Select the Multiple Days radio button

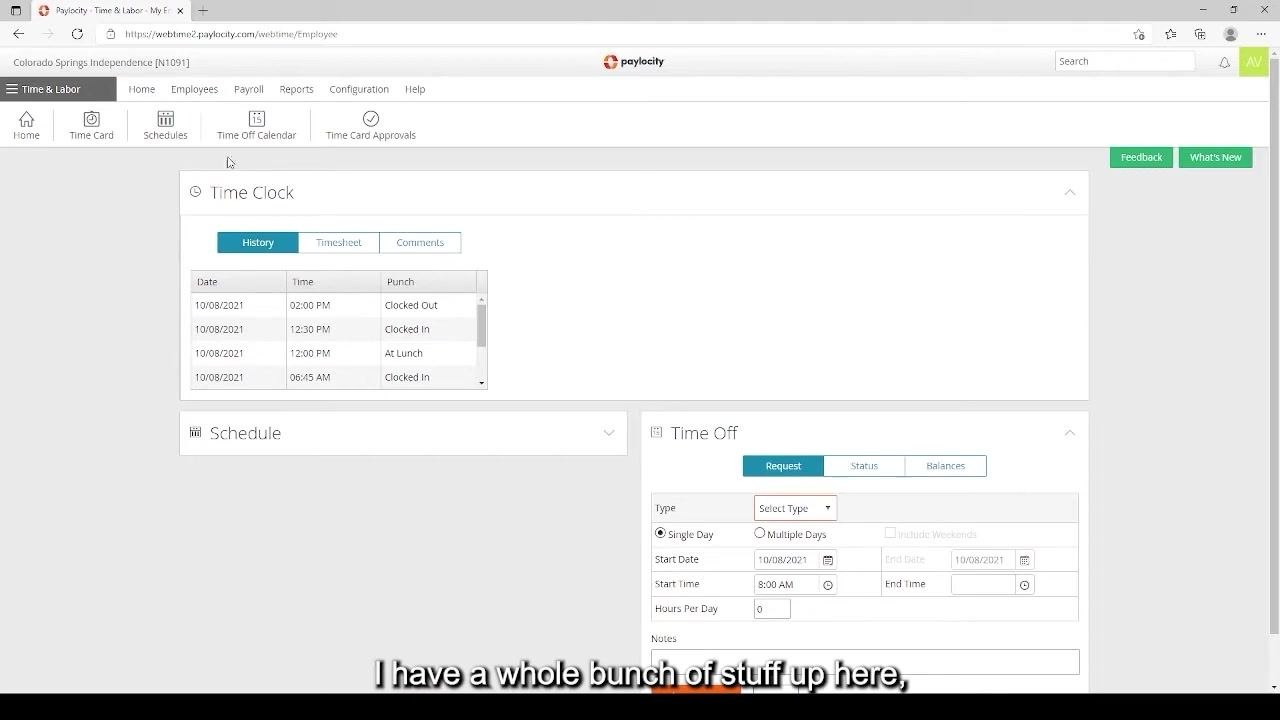760,533
